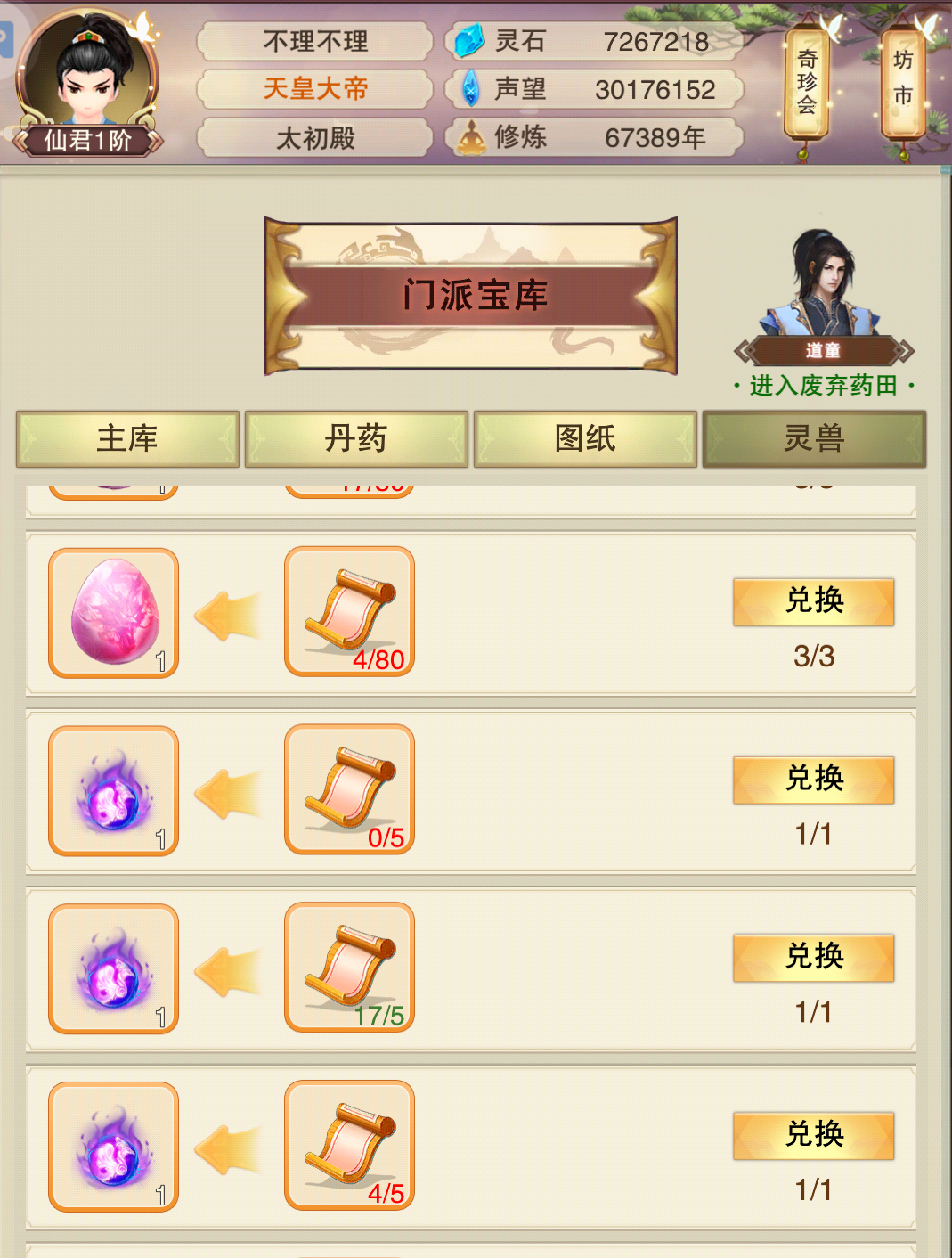Image resolution: width=952 pixels, height=1258 pixels.
Task: Open the 坊市 lantern icon
Action: [903, 83]
